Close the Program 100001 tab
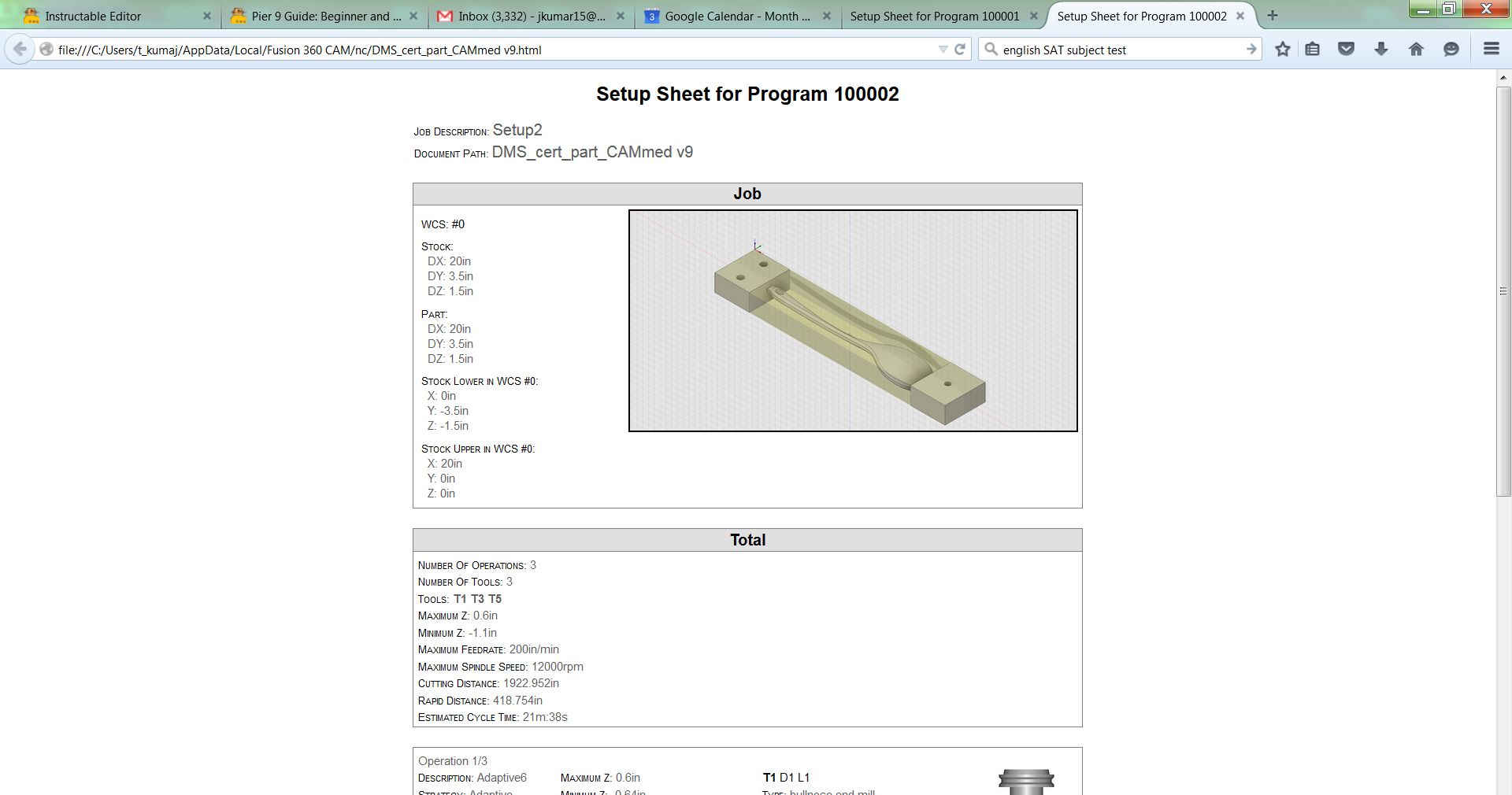This screenshot has height=795, width=1512. click(x=1034, y=16)
